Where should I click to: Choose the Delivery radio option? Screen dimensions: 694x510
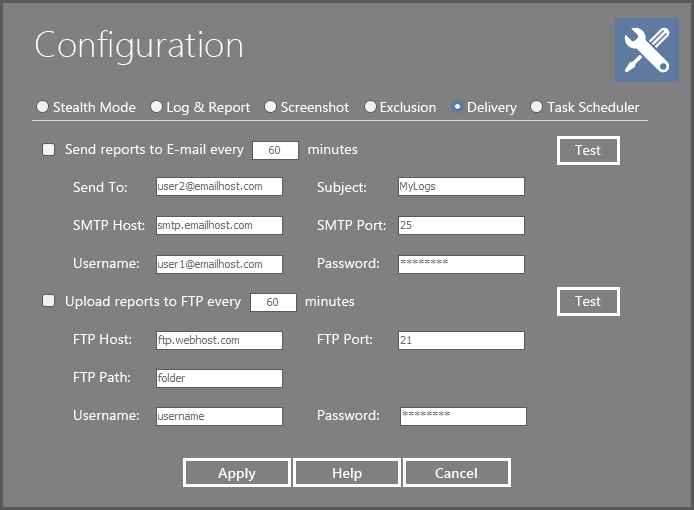pos(458,107)
